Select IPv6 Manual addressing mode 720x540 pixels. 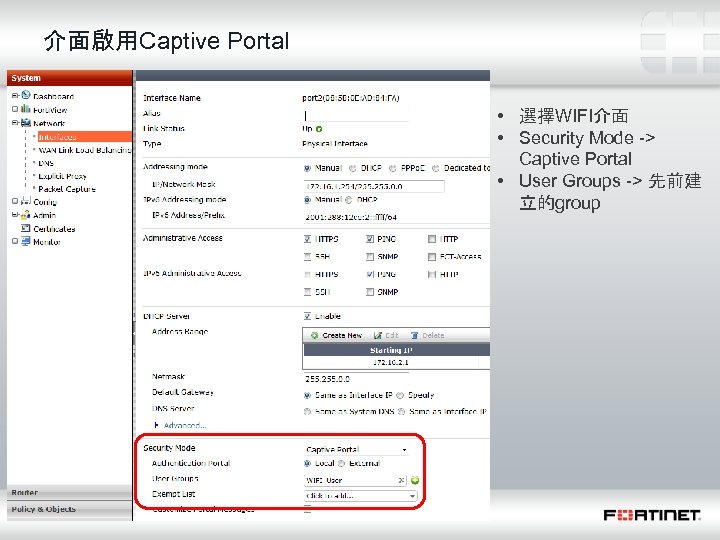(307, 200)
